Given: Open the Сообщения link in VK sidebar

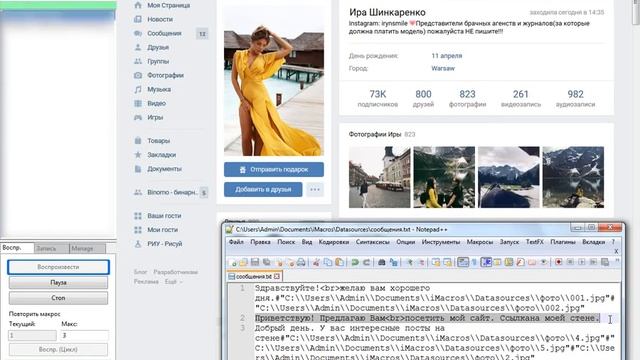Looking at the screenshot, I should pos(164,33).
